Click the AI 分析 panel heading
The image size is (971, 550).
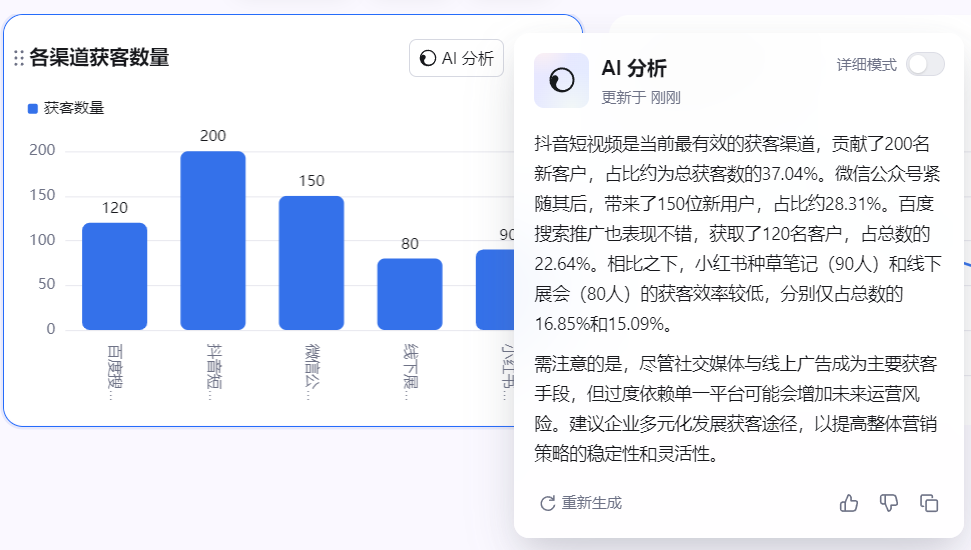pyautogui.click(x=634, y=68)
